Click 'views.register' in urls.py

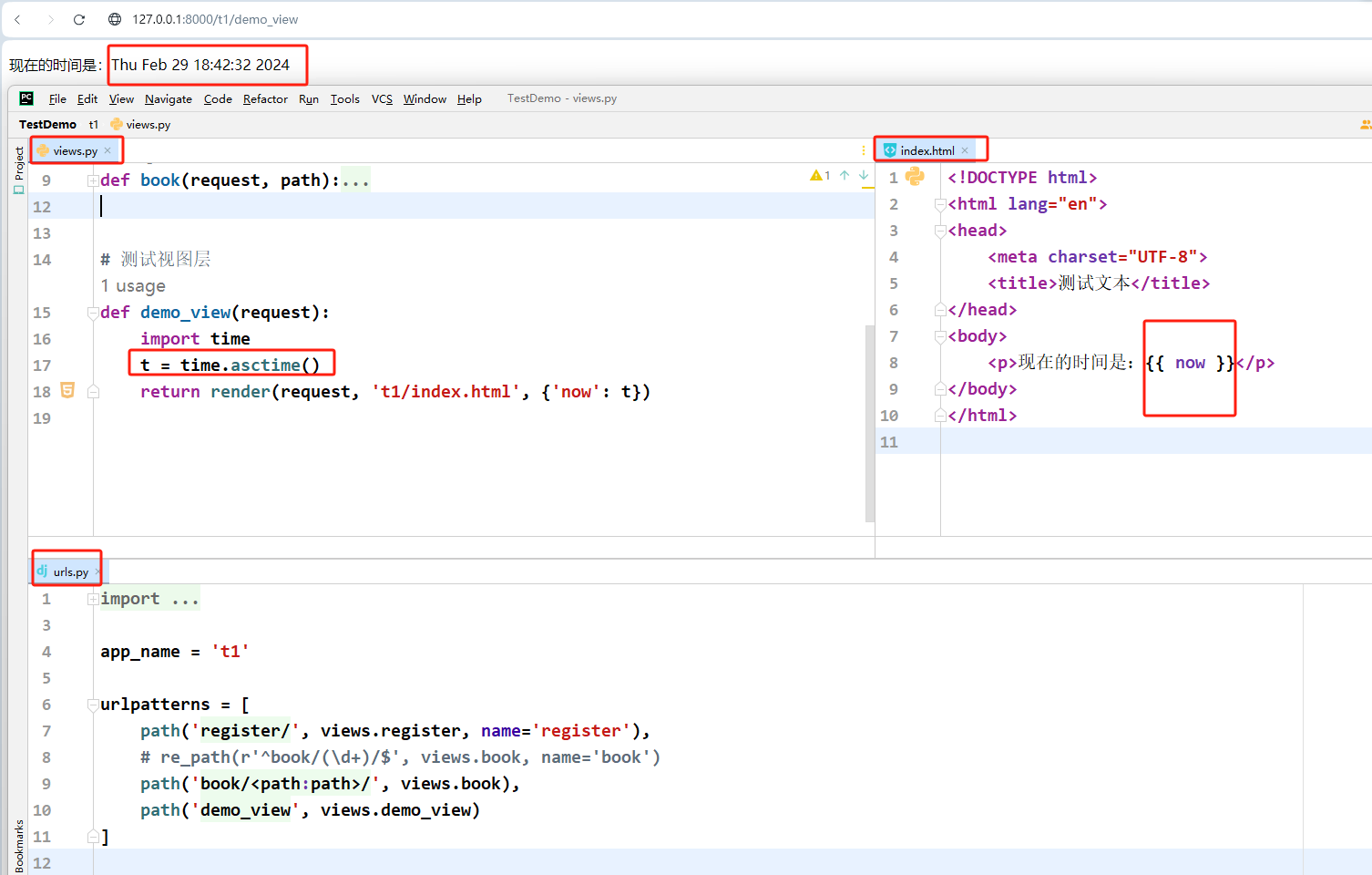click(x=391, y=731)
